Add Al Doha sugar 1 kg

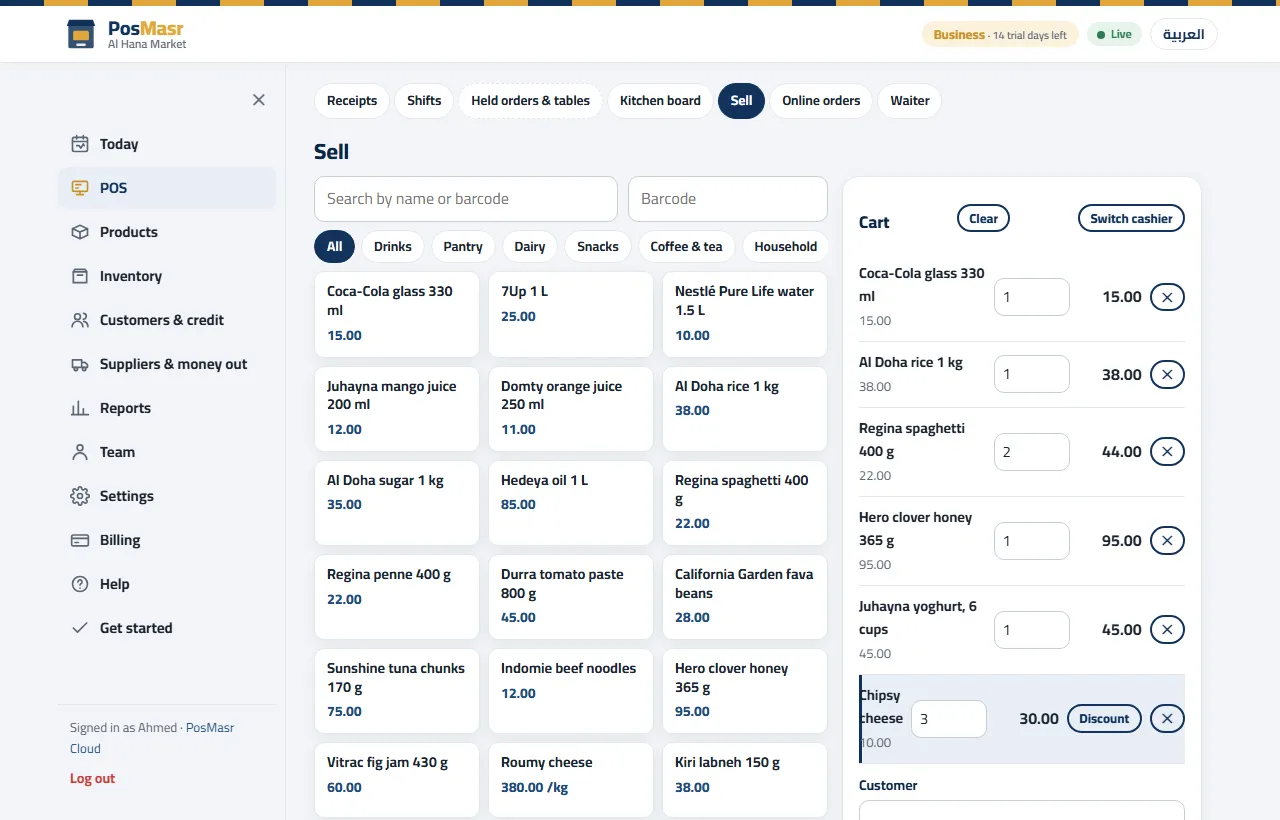coord(397,503)
